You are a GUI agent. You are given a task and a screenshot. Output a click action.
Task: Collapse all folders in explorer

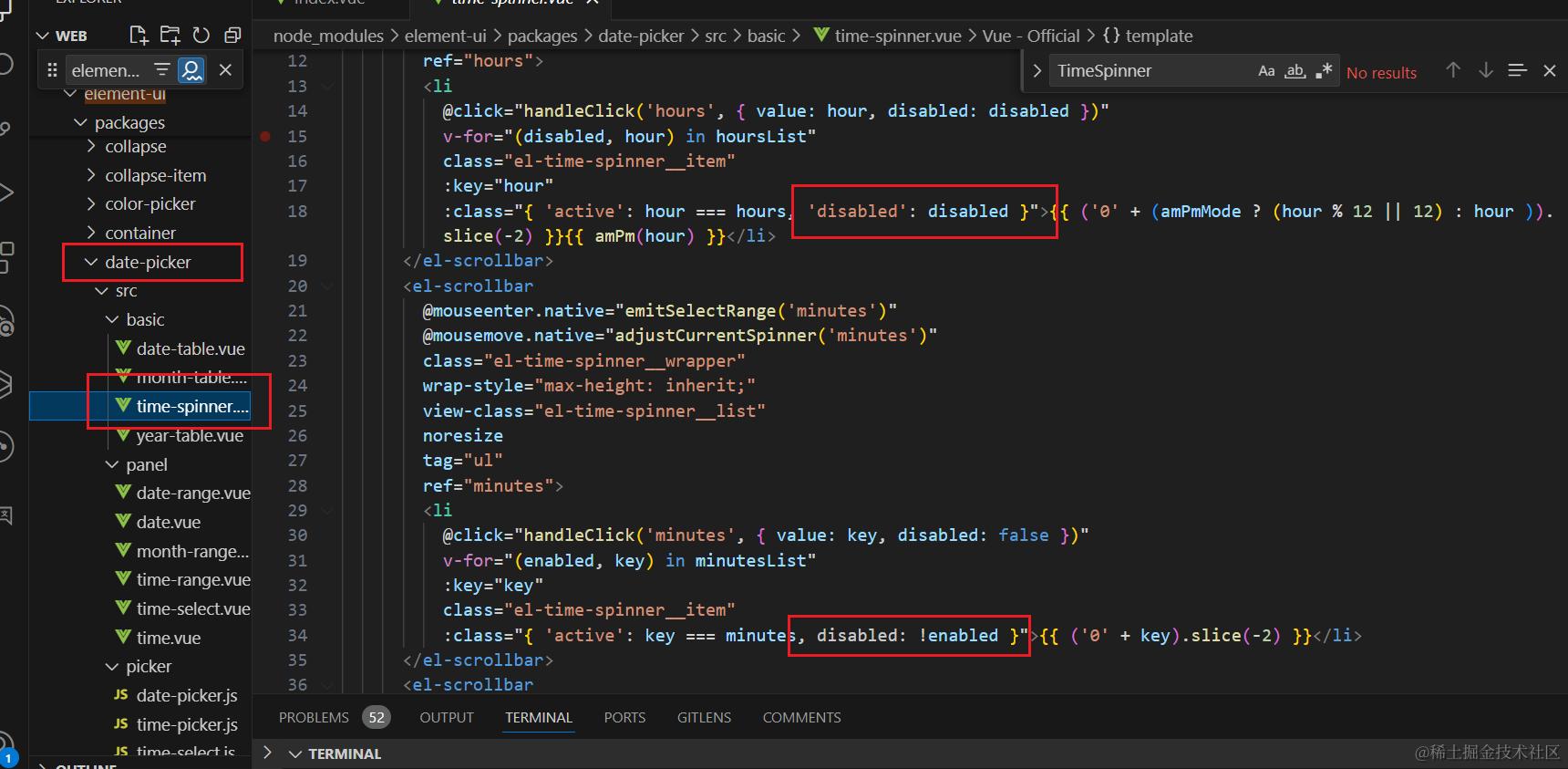coord(232,35)
